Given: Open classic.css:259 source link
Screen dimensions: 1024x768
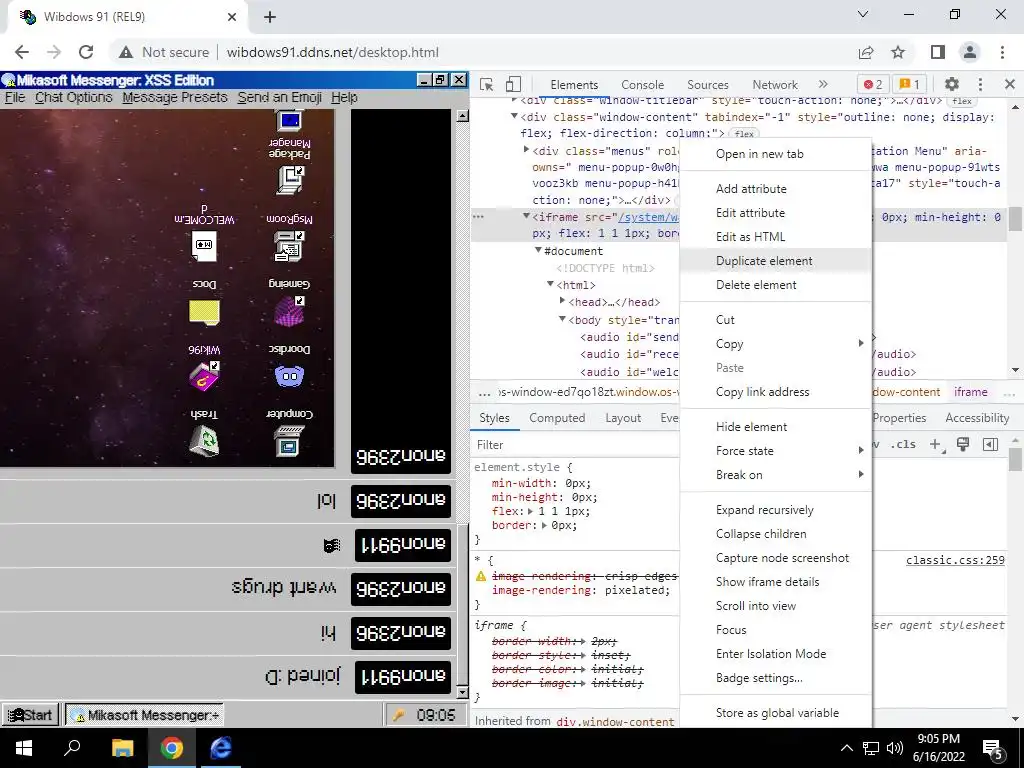Looking at the screenshot, I should tap(955, 560).
